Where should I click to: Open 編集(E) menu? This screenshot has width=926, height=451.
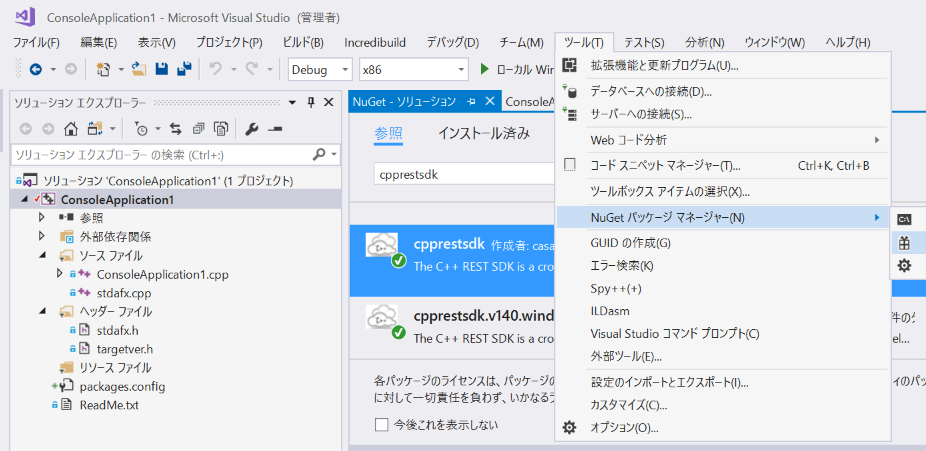99,43
